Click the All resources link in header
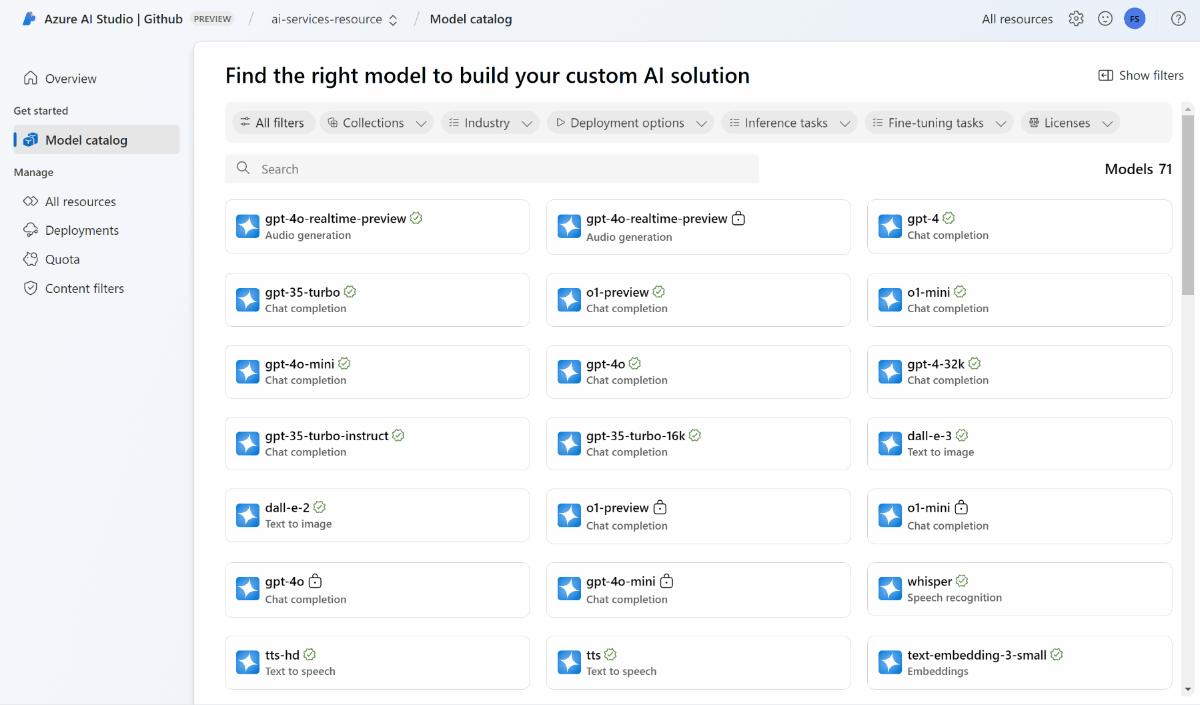 [1017, 19]
